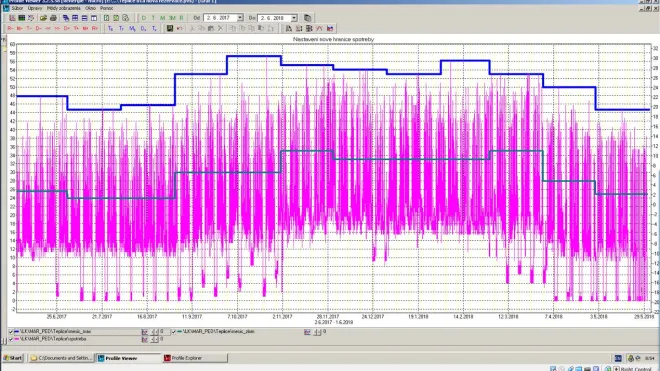Open the Do end date dropdown
Image resolution: width=660 pixels, height=371 pixels.
pos(294,18)
